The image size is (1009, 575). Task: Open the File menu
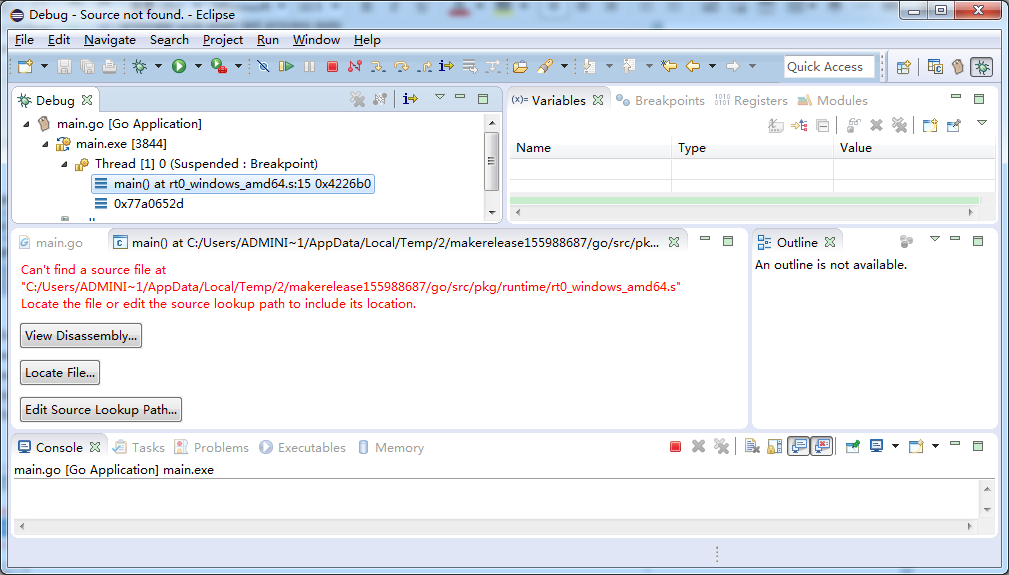tap(24, 40)
